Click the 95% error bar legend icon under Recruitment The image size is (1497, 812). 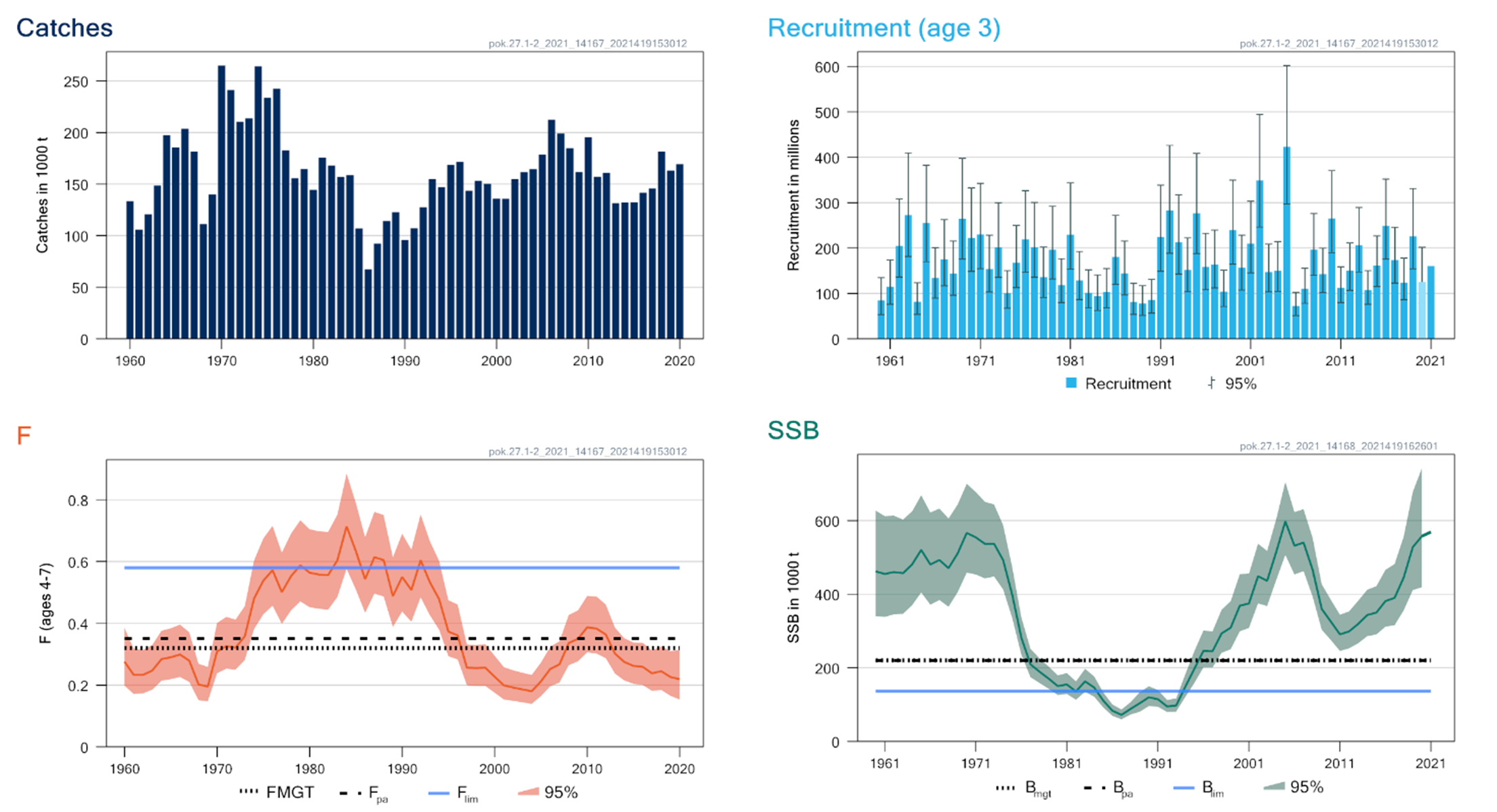coord(1212,384)
